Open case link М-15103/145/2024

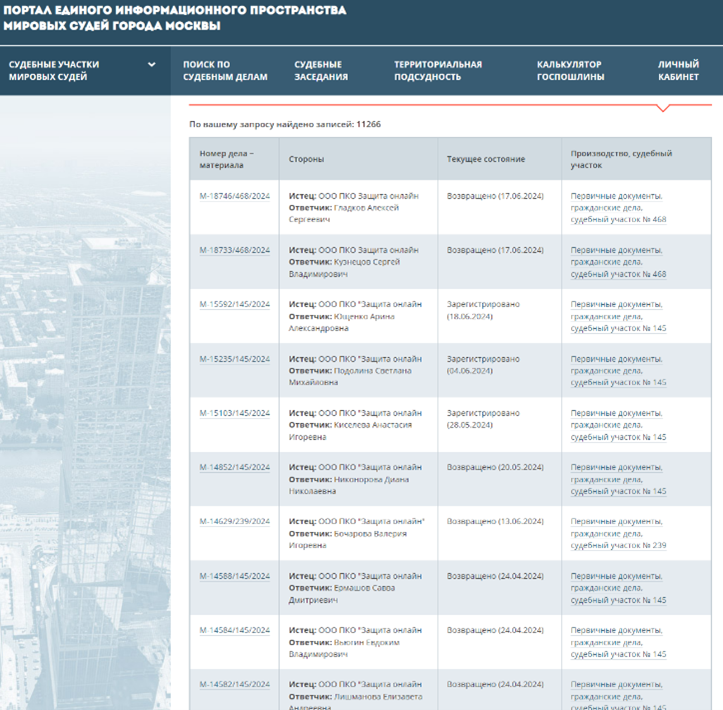point(235,413)
